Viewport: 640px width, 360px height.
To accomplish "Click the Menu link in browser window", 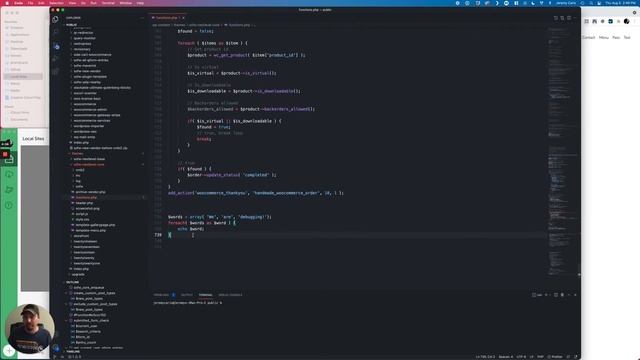I will coord(604,38).
